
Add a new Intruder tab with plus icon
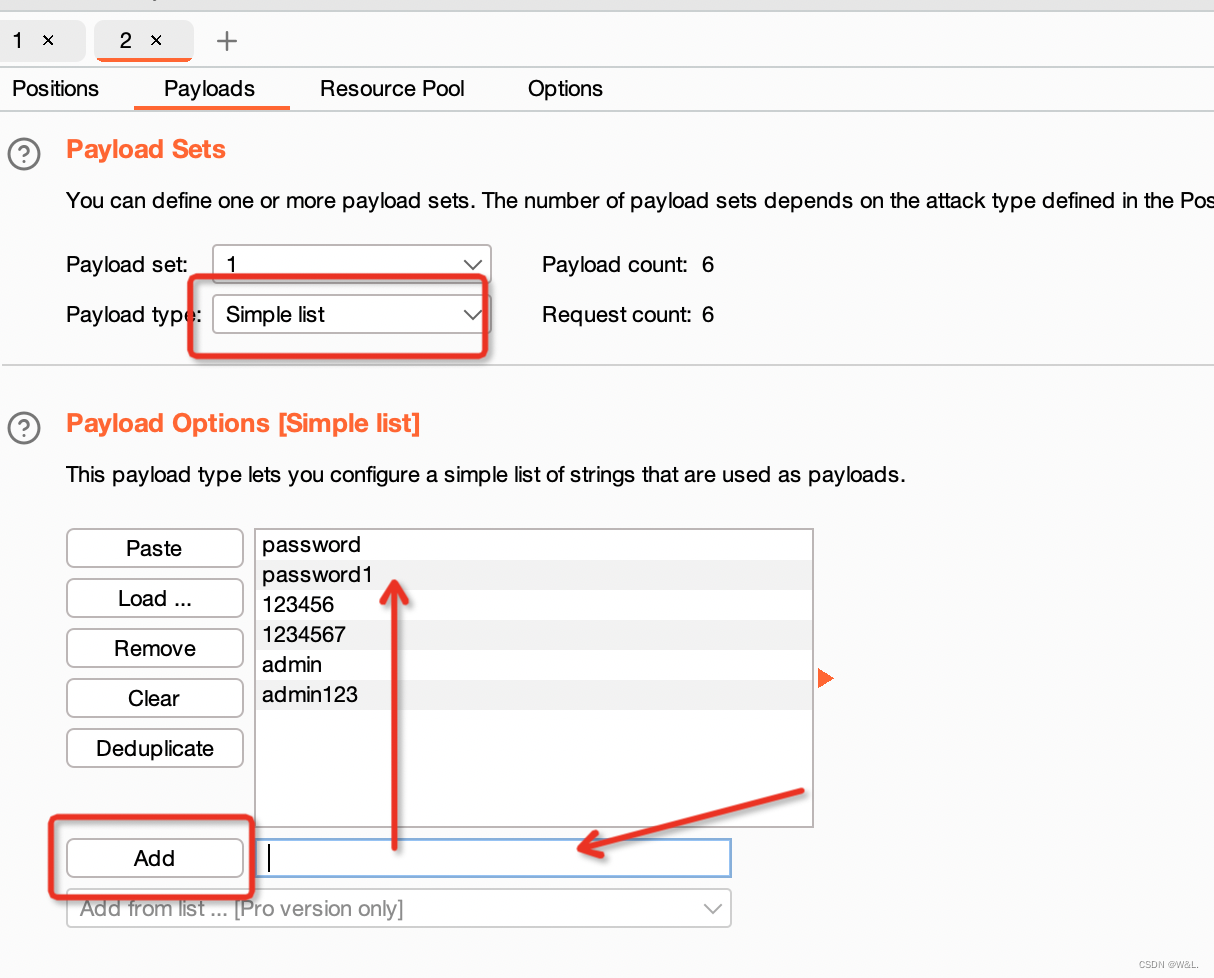coord(228,41)
